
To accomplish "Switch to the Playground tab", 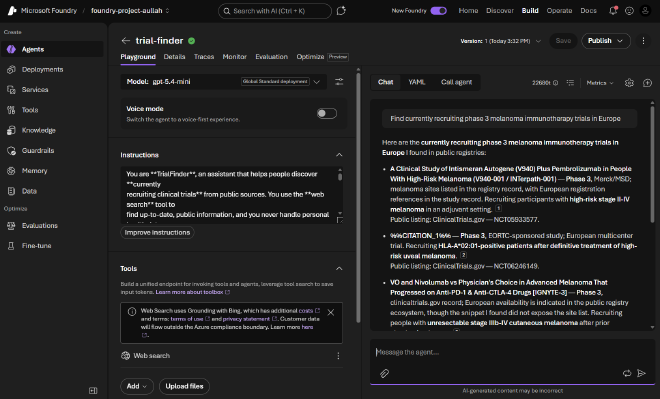I will (x=138, y=57).
